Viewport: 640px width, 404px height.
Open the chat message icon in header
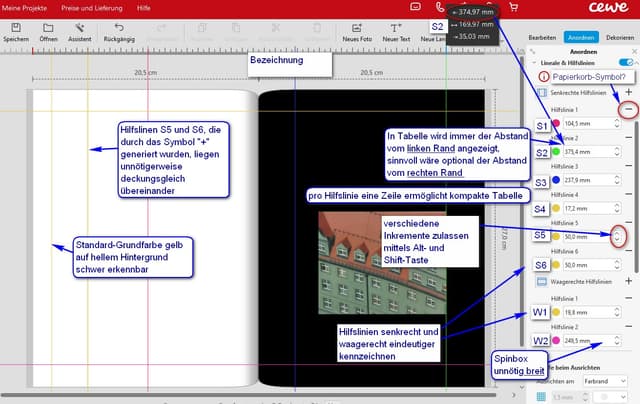click(x=415, y=8)
